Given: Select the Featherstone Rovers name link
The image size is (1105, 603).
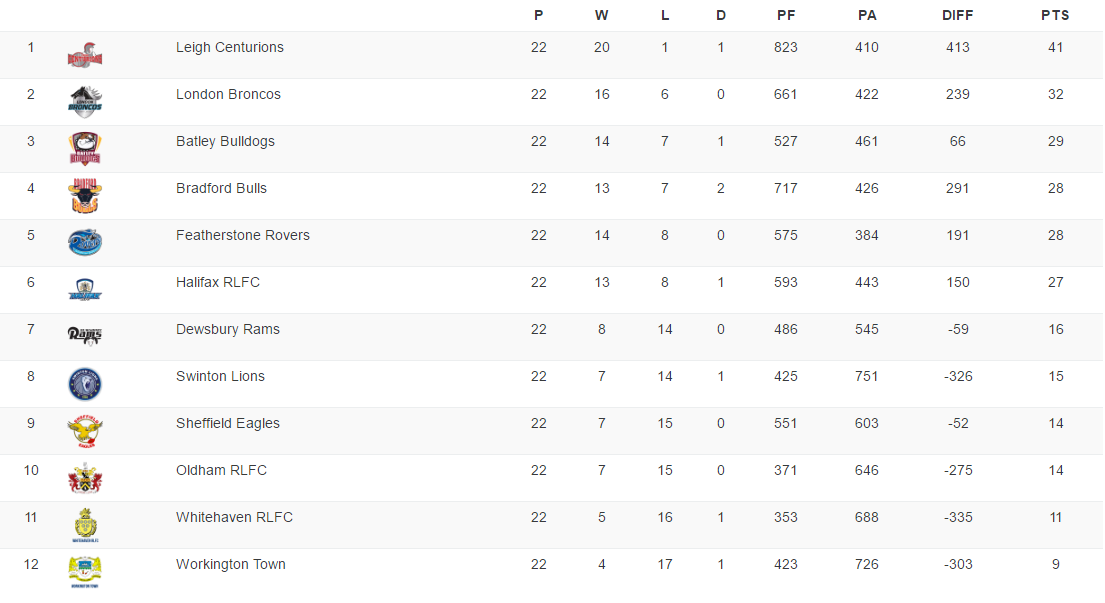Looking at the screenshot, I should [243, 235].
